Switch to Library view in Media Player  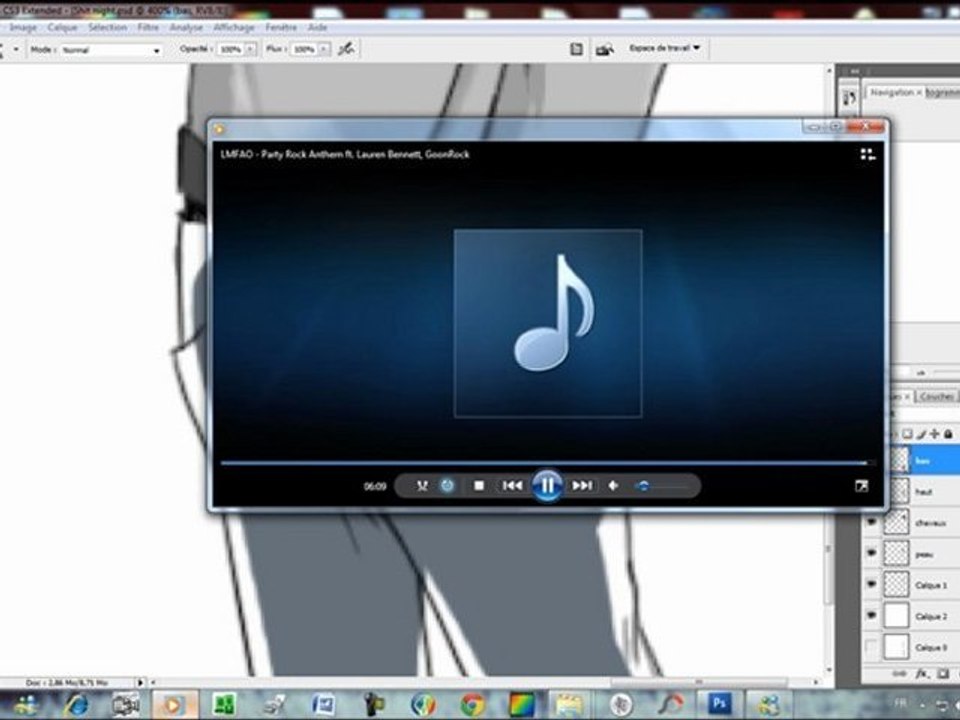coord(868,154)
